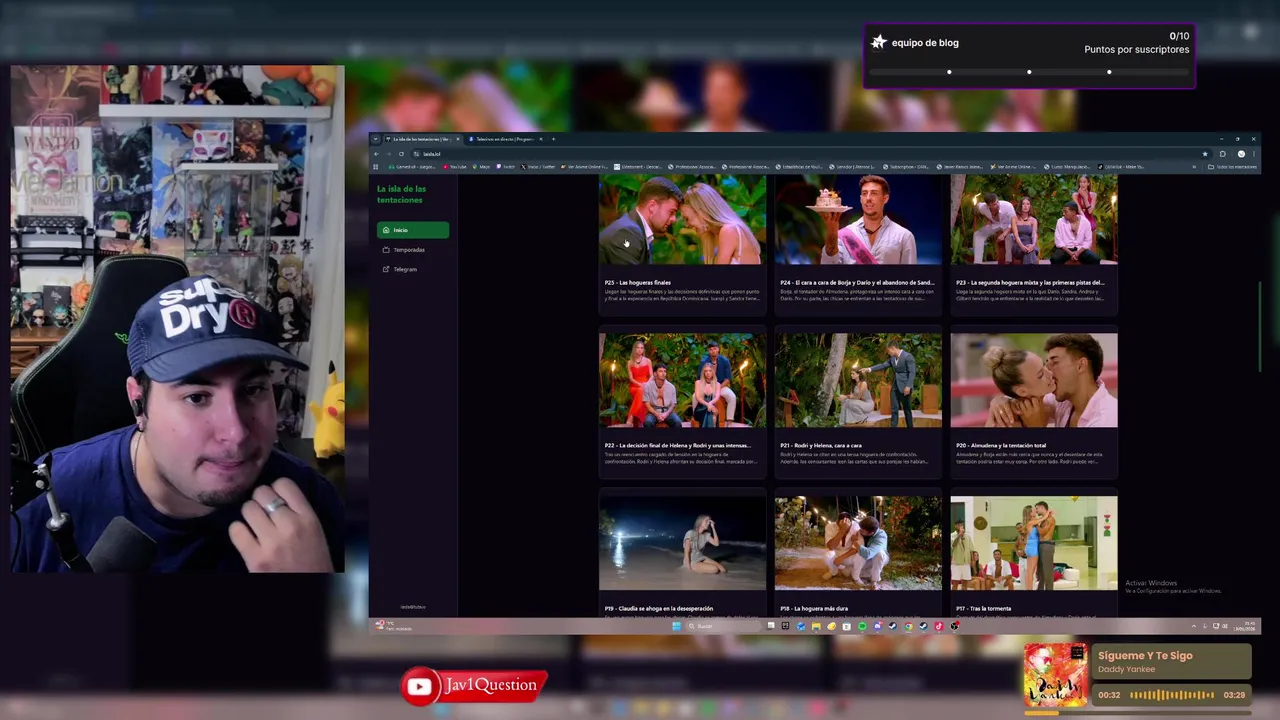Click the title 'P23 - La segunda hoguera mixta'
1280x720 pixels.
coord(1030,283)
